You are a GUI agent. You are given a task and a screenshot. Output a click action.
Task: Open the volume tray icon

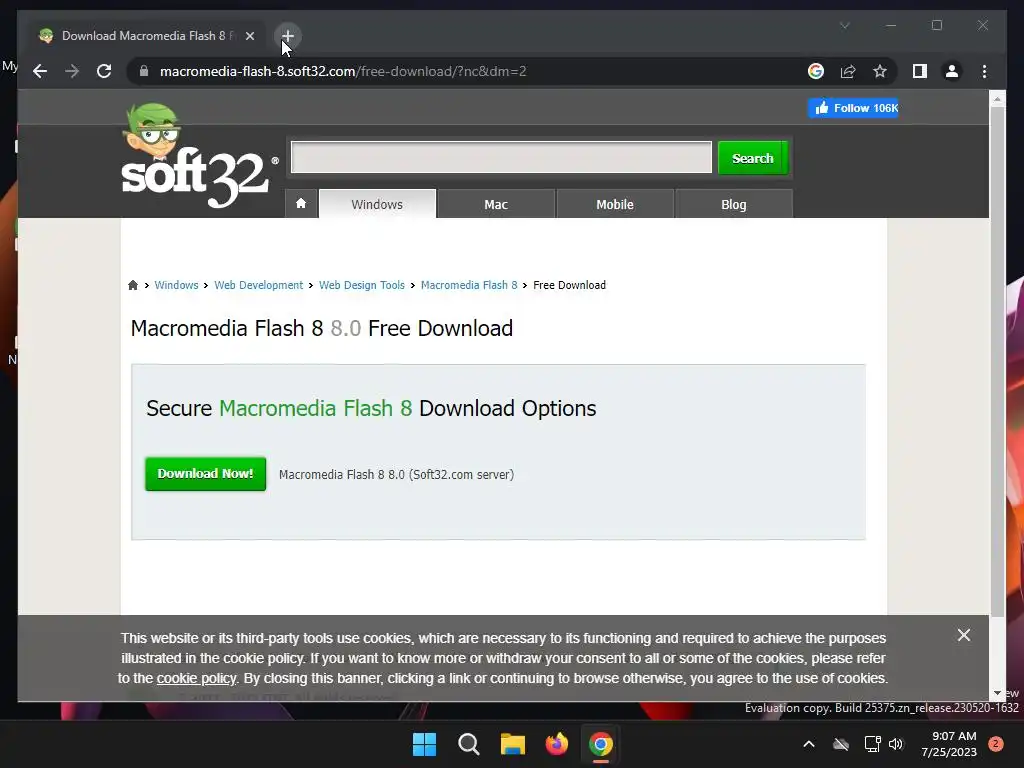[x=896, y=744]
